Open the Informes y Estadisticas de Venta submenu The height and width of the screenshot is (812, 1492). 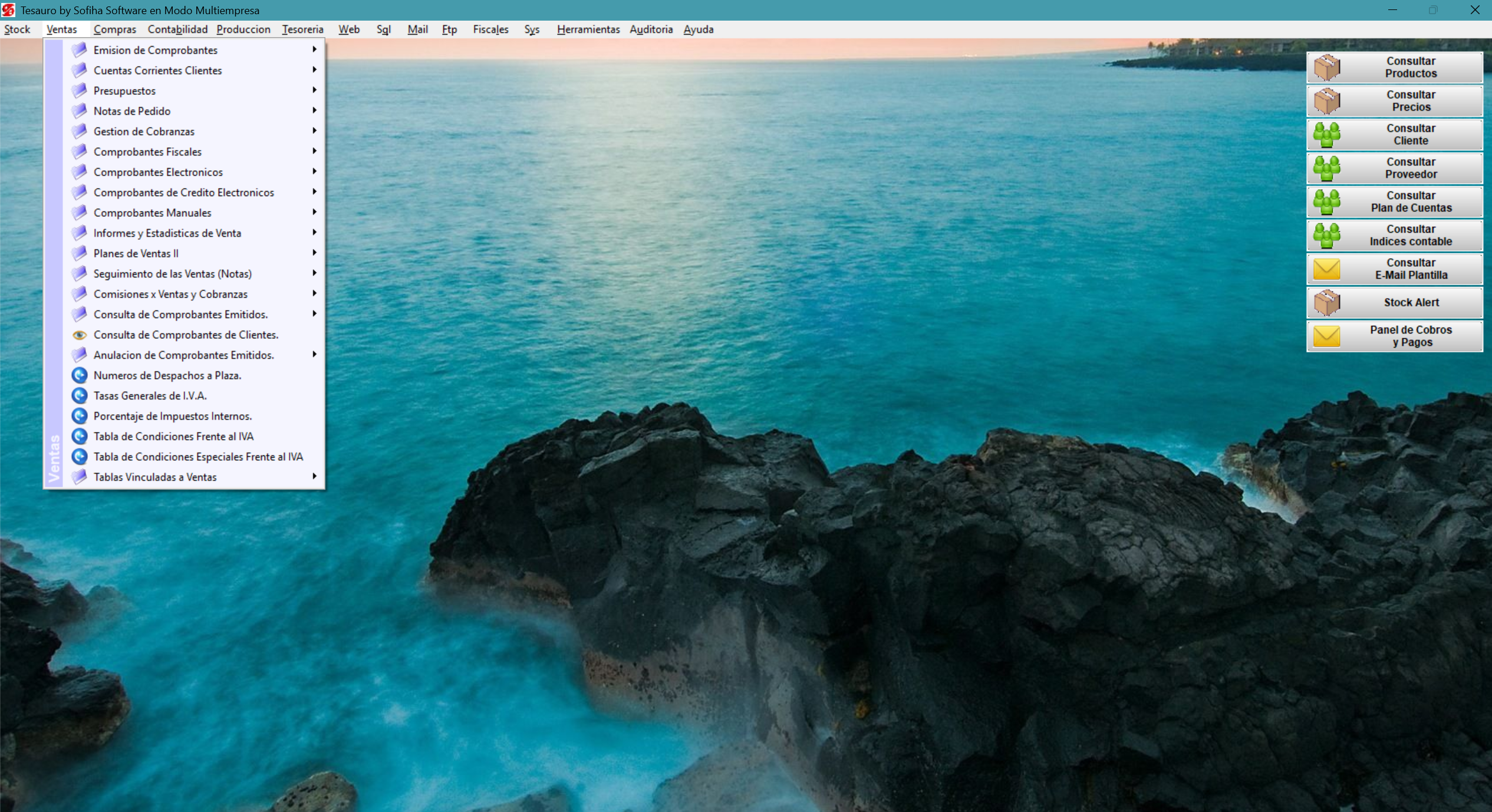pos(167,233)
